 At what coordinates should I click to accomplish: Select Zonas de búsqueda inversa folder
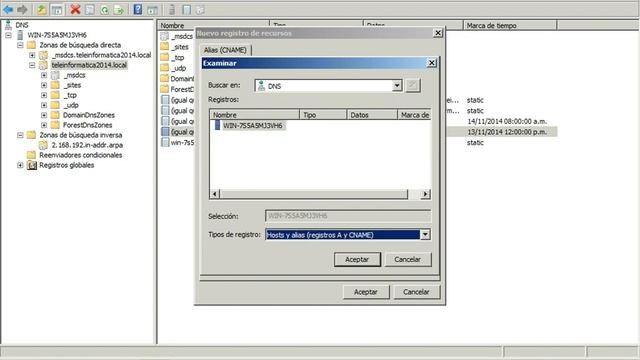(x=80, y=135)
